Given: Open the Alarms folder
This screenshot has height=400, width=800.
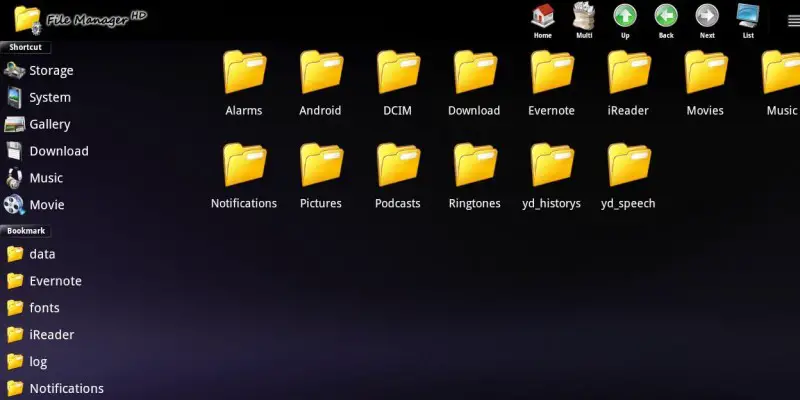Looking at the screenshot, I should tap(244, 84).
